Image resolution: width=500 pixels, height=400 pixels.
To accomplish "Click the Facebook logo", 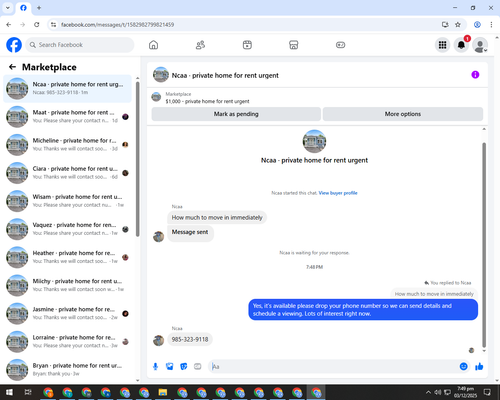I will click(x=14, y=45).
